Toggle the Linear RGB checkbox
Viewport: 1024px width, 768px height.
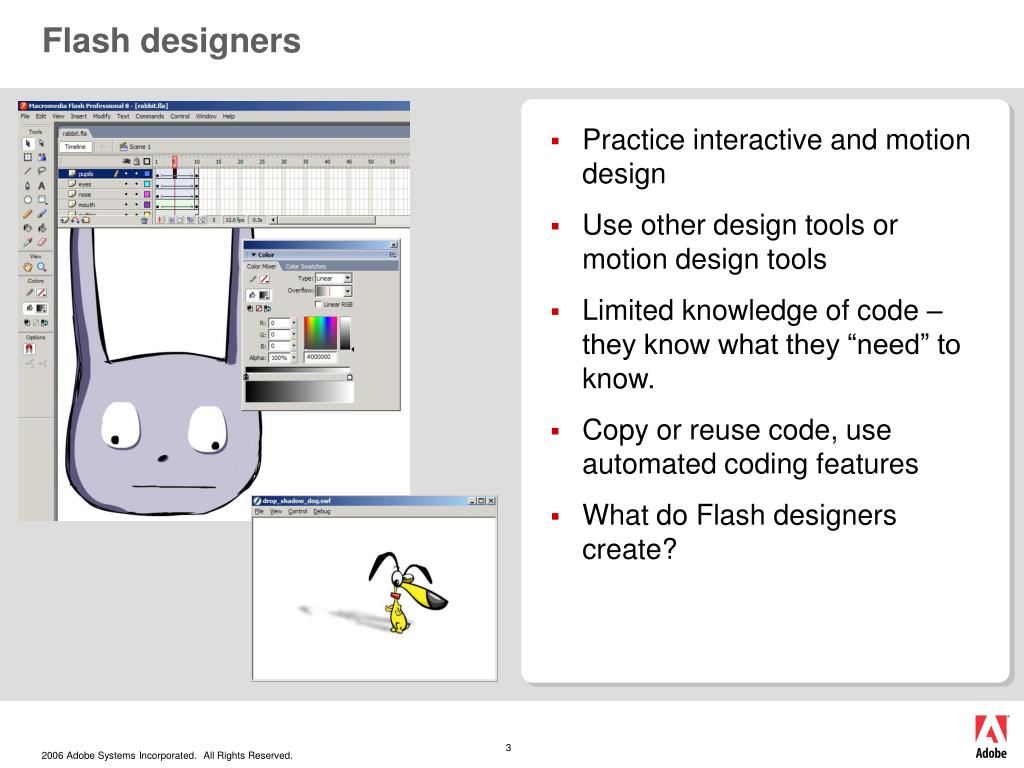(318, 304)
